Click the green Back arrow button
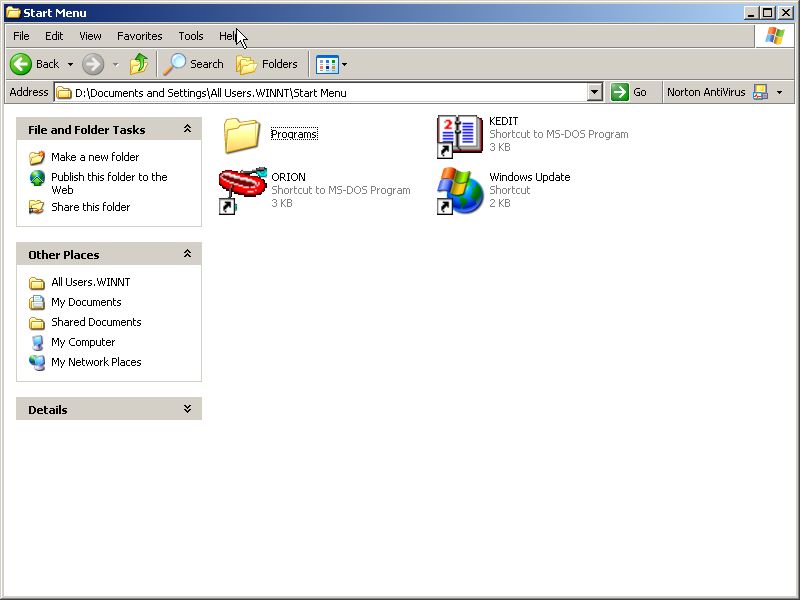This screenshot has width=800, height=600. pos(22,64)
